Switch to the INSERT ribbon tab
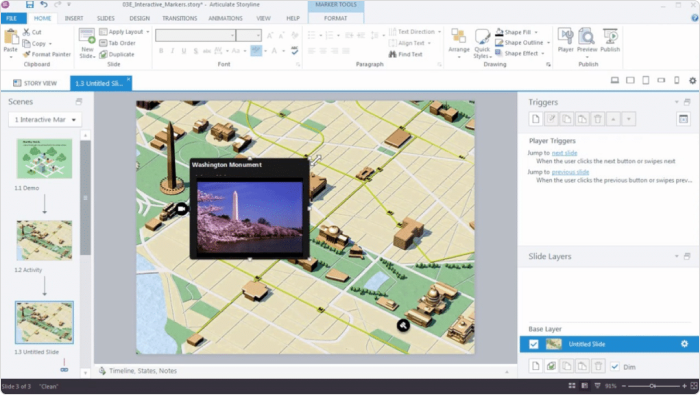 pos(74,18)
